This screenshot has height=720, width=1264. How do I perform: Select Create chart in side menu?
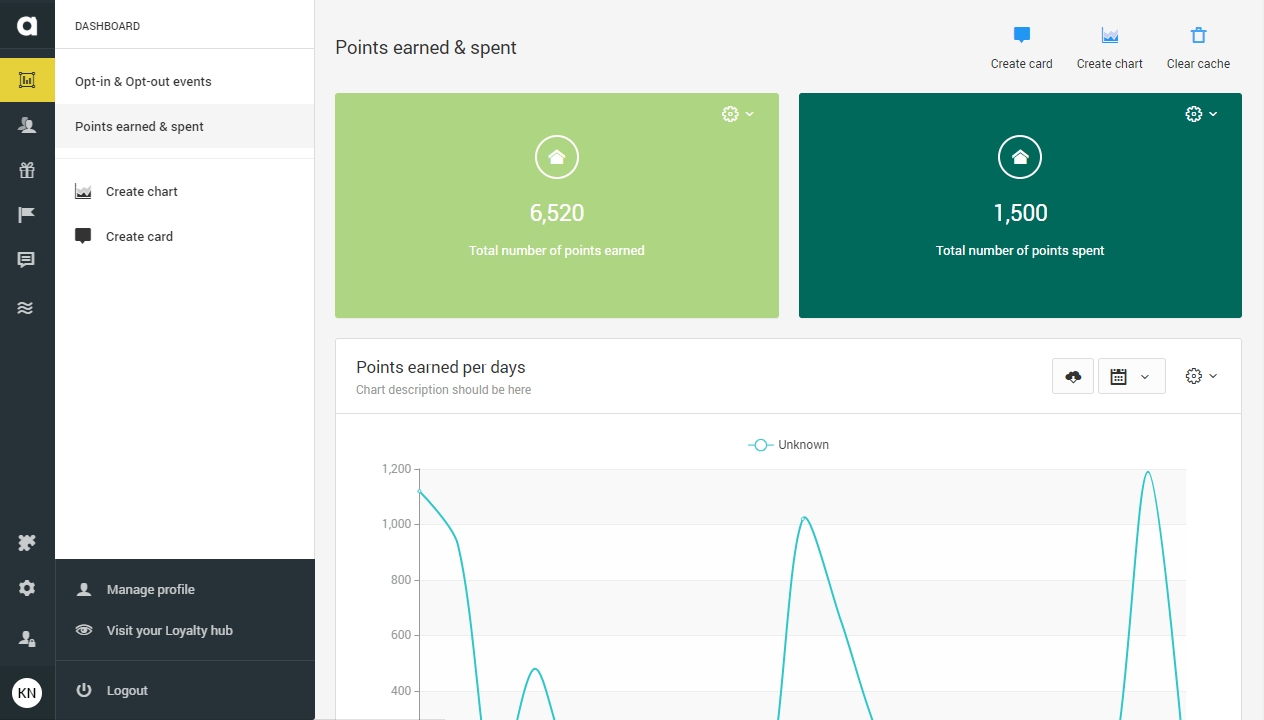142,191
